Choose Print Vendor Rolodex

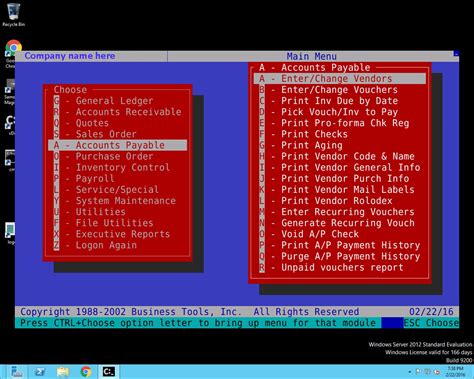tap(340, 201)
